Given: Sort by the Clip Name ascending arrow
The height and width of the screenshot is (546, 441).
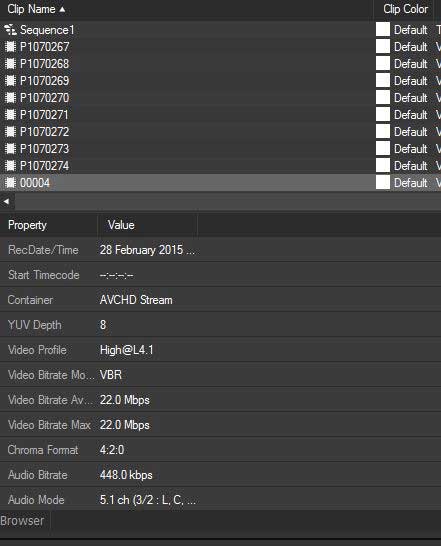Looking at the screenshot, I should (x=62, y=9).
